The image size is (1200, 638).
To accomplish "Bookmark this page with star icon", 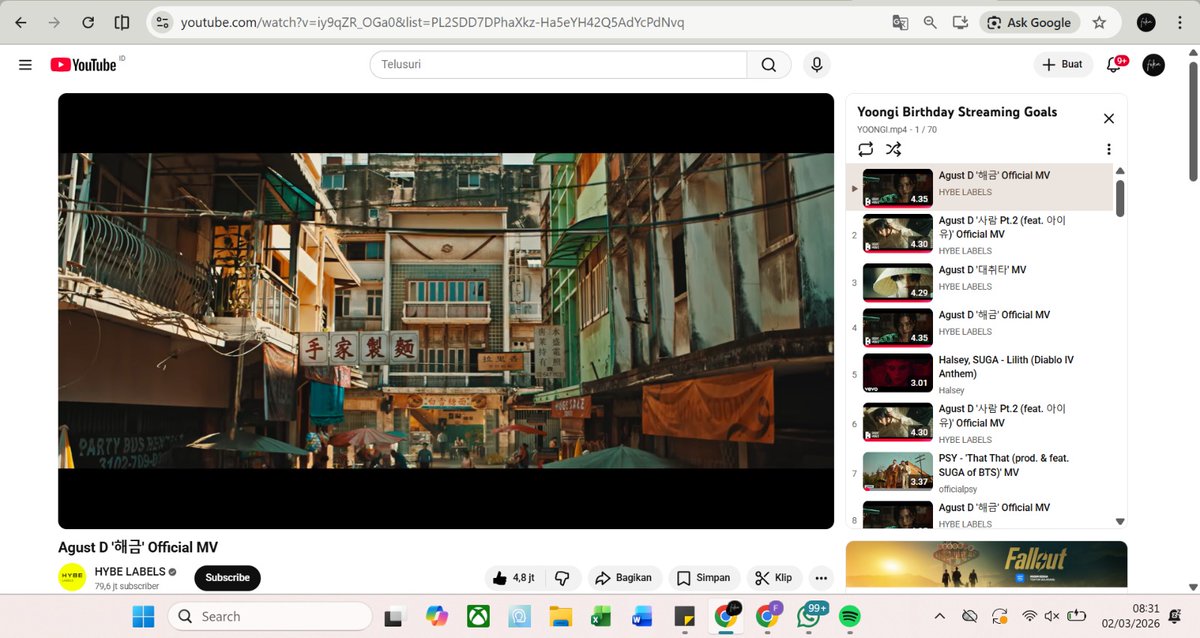I will pos(1099,22).
